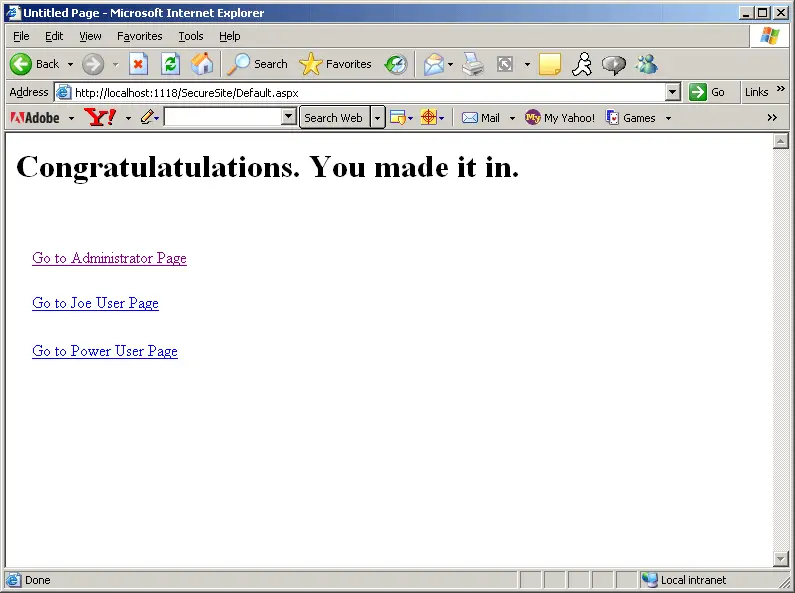The width and height of the screenshot is (795, 593).
Task: Follow the Go to Power User Page link
Action: click(104, 351)
